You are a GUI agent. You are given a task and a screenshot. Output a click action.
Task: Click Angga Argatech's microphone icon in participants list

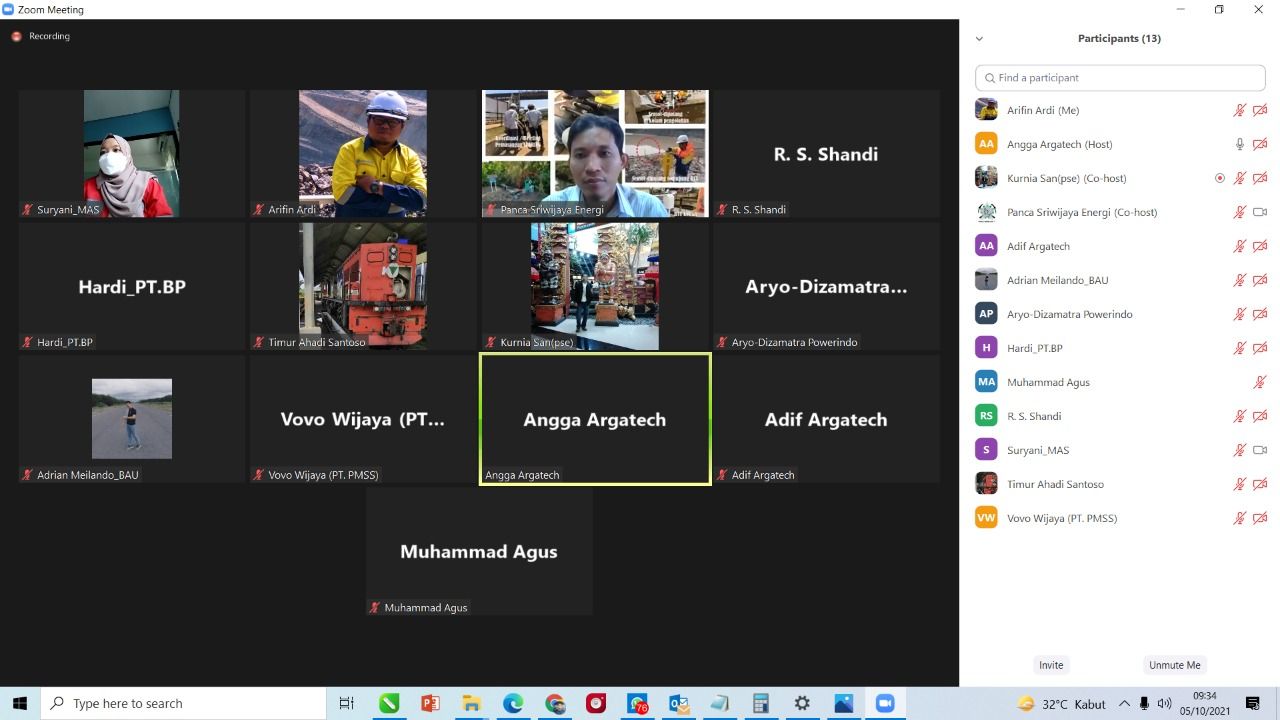click(1240, 144)
